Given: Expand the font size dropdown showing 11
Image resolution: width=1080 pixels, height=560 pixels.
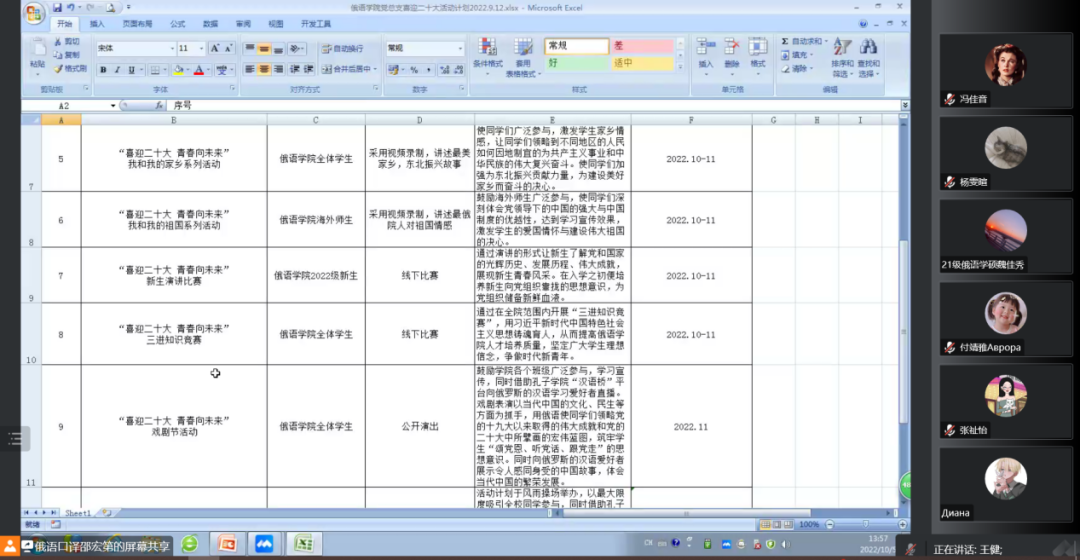Looking at the screenshot, I should (200, 48).
